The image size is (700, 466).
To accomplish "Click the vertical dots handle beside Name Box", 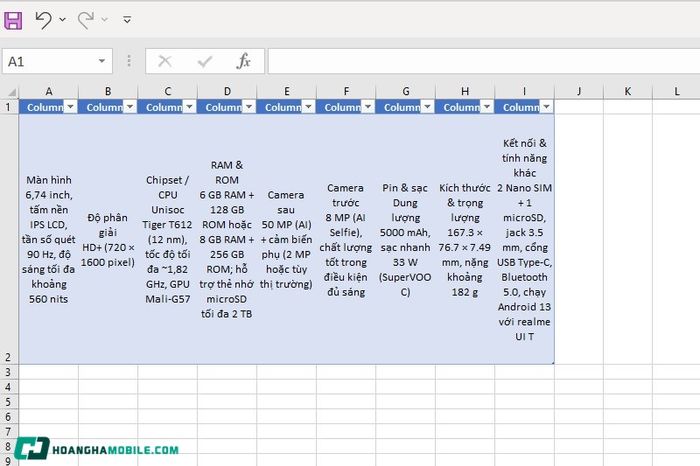I will click(129, 61).
